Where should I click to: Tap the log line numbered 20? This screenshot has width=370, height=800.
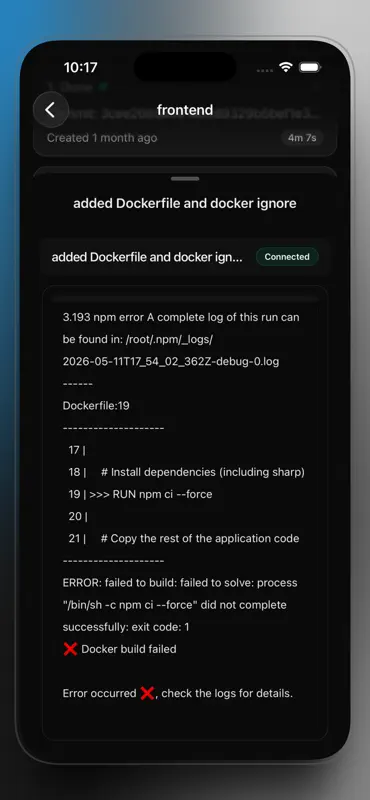[x=78, y=517]
